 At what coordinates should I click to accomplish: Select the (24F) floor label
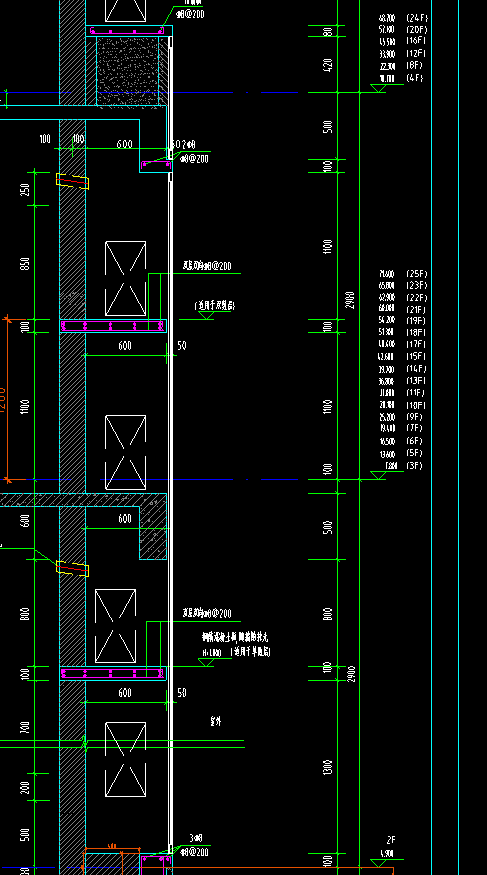(417, 18)
